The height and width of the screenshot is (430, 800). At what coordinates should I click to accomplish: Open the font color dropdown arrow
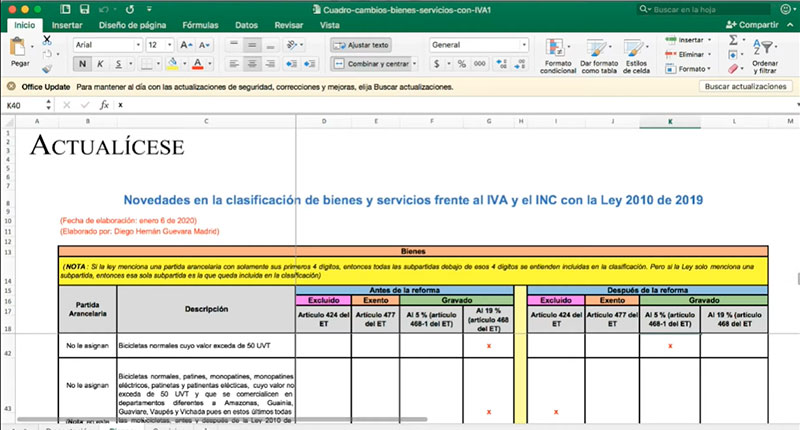pyautogui.click(x=210, y=64)
